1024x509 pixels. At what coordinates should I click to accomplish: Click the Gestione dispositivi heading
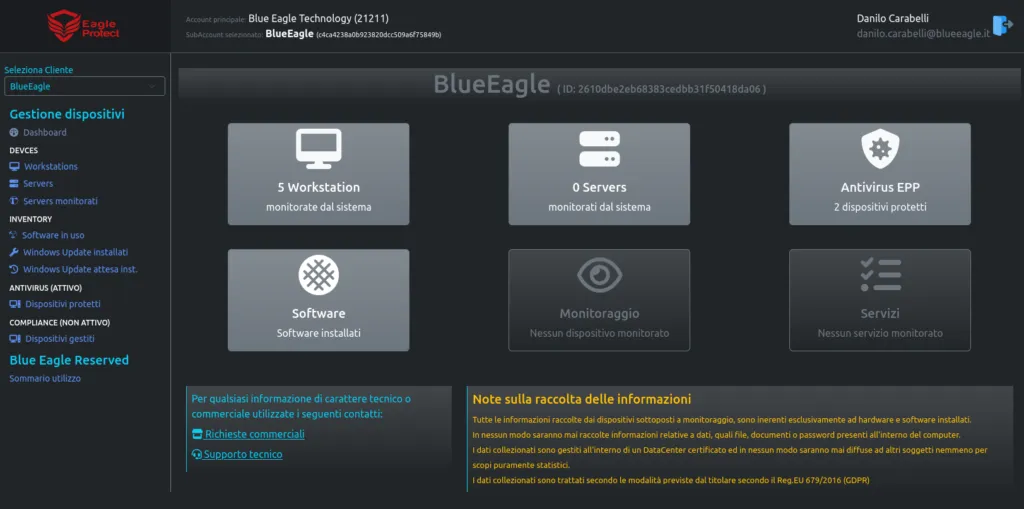pyautogui.click(x=67, y=114)
